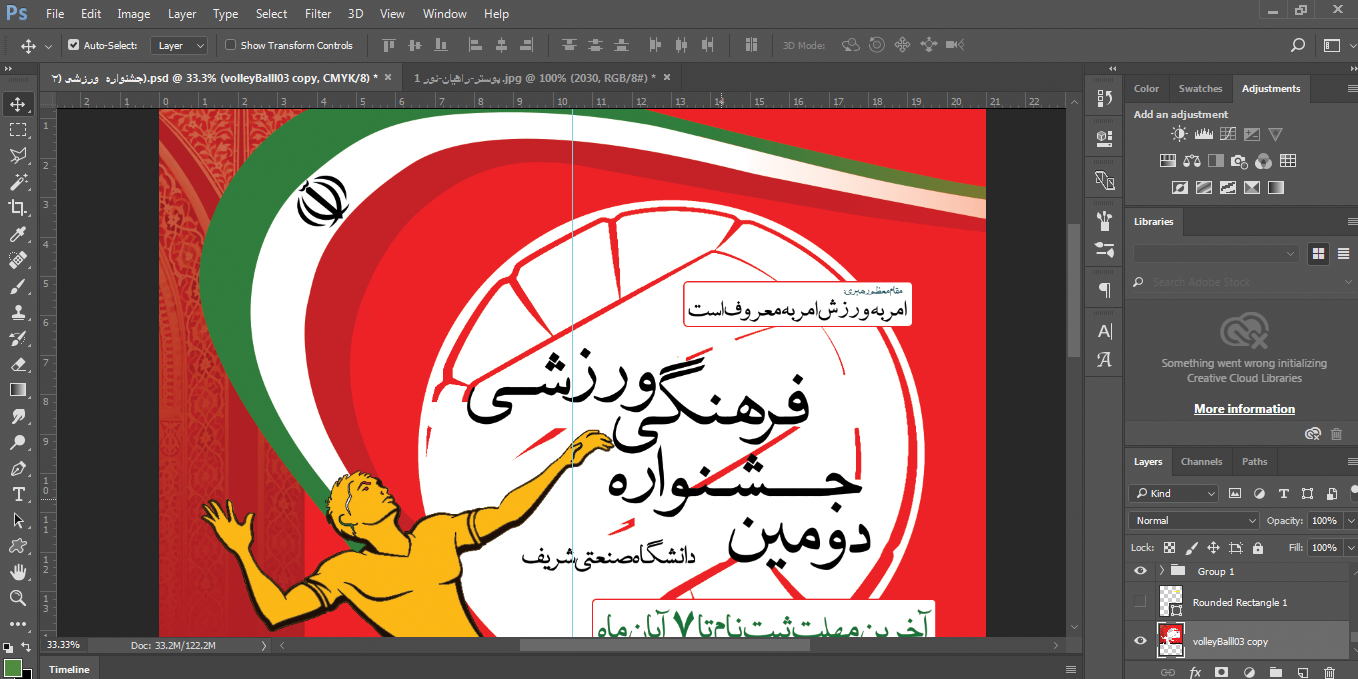
Task: Hide the Group 1 layer group
Action: point(1140,571)
